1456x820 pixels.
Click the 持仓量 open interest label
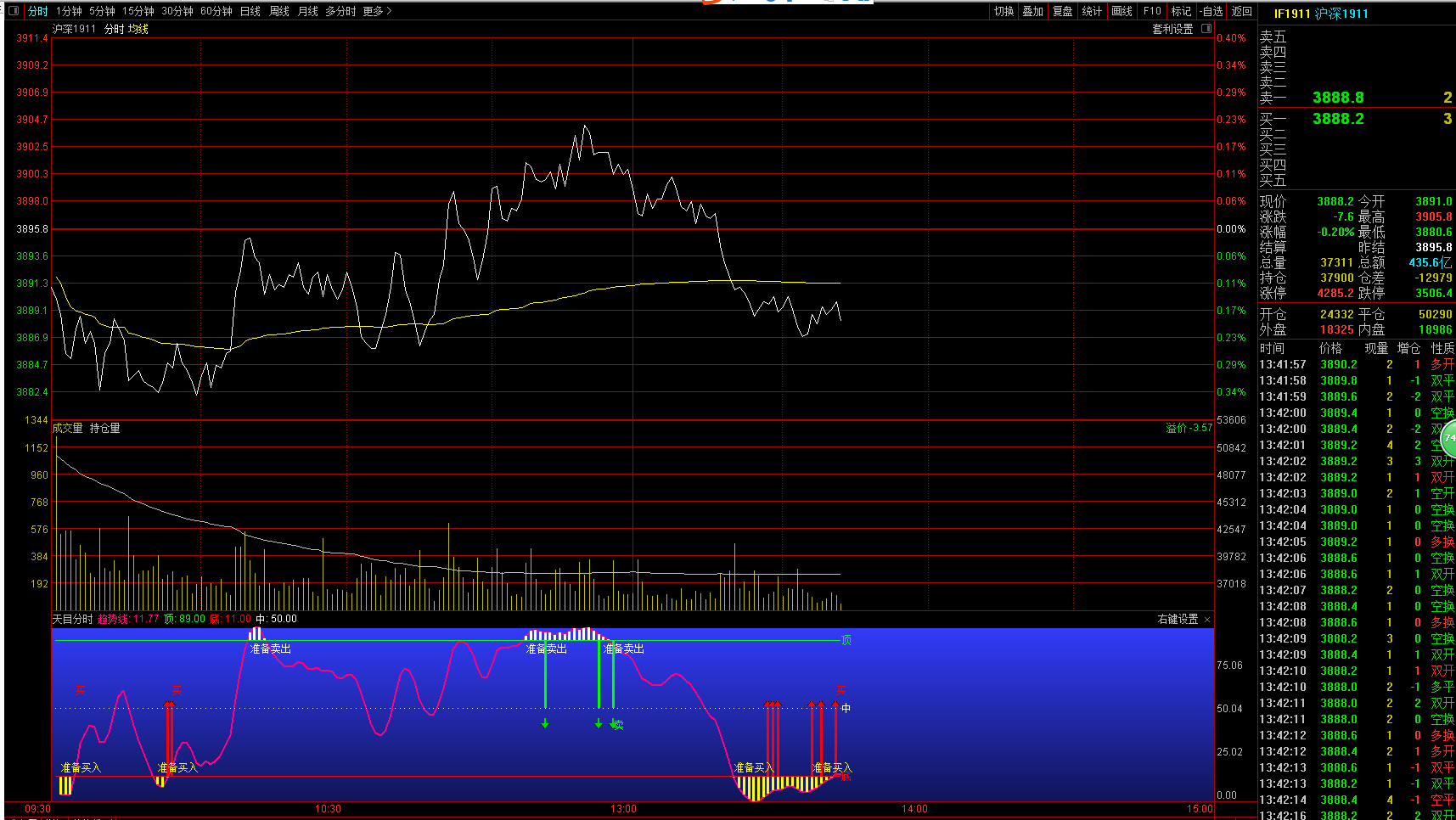coord(105,428)
